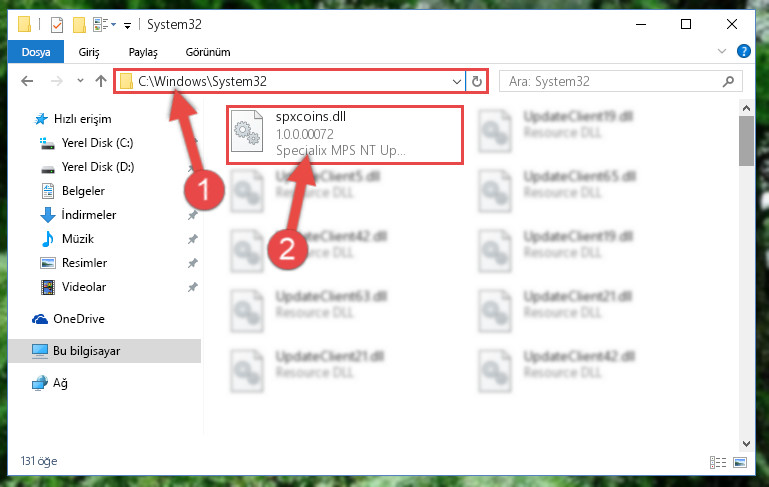Image resolution: width=769 pixels, height=487 pixels.
Task: Open the Dosya menu
Action: click(36, 52)
